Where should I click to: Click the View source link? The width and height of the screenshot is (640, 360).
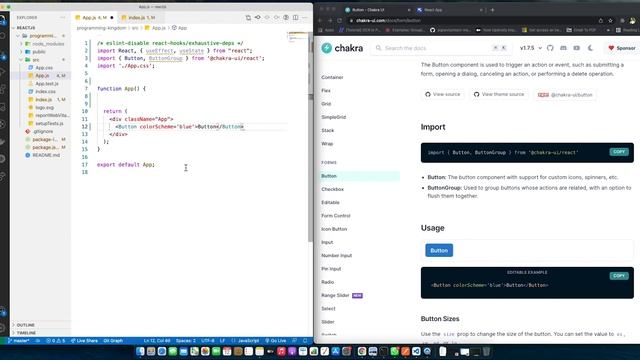click(x=442, y=94)
